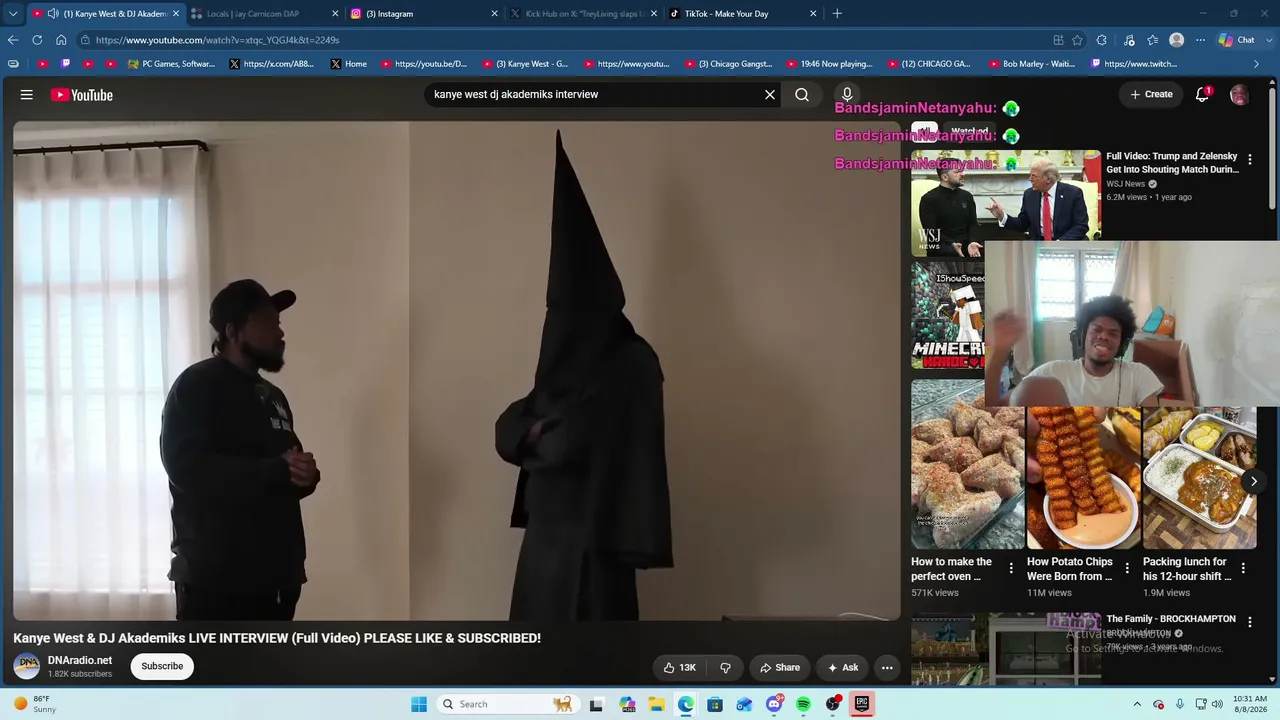Mute the playing Kanye West tab
The width and height of the screenshot is (1280, 720).
pyautogui.click(x=53, y=14)
